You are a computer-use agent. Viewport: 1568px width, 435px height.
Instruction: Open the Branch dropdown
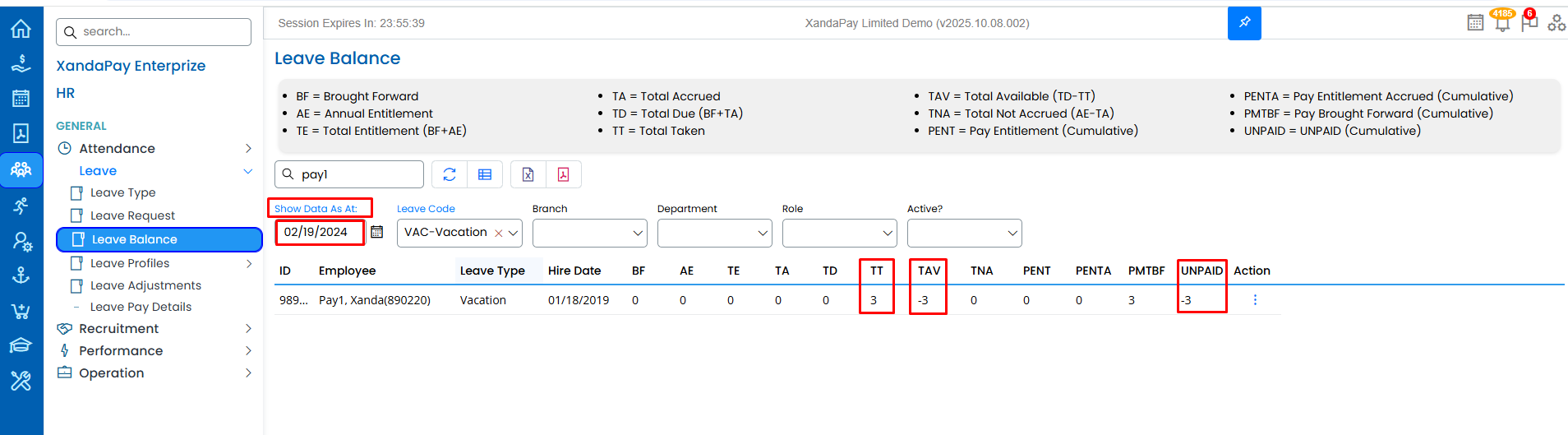point(589,234)
